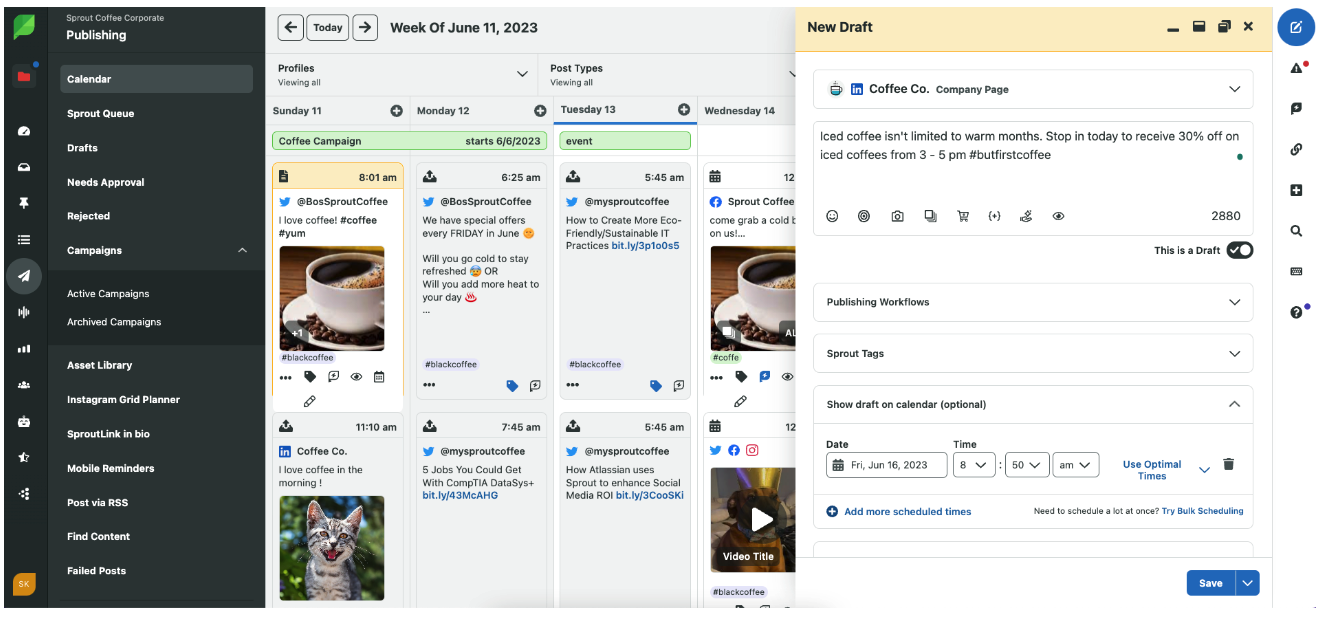
Task: Open the minutes dropdown showing 50
Action: coord(1027,464)
